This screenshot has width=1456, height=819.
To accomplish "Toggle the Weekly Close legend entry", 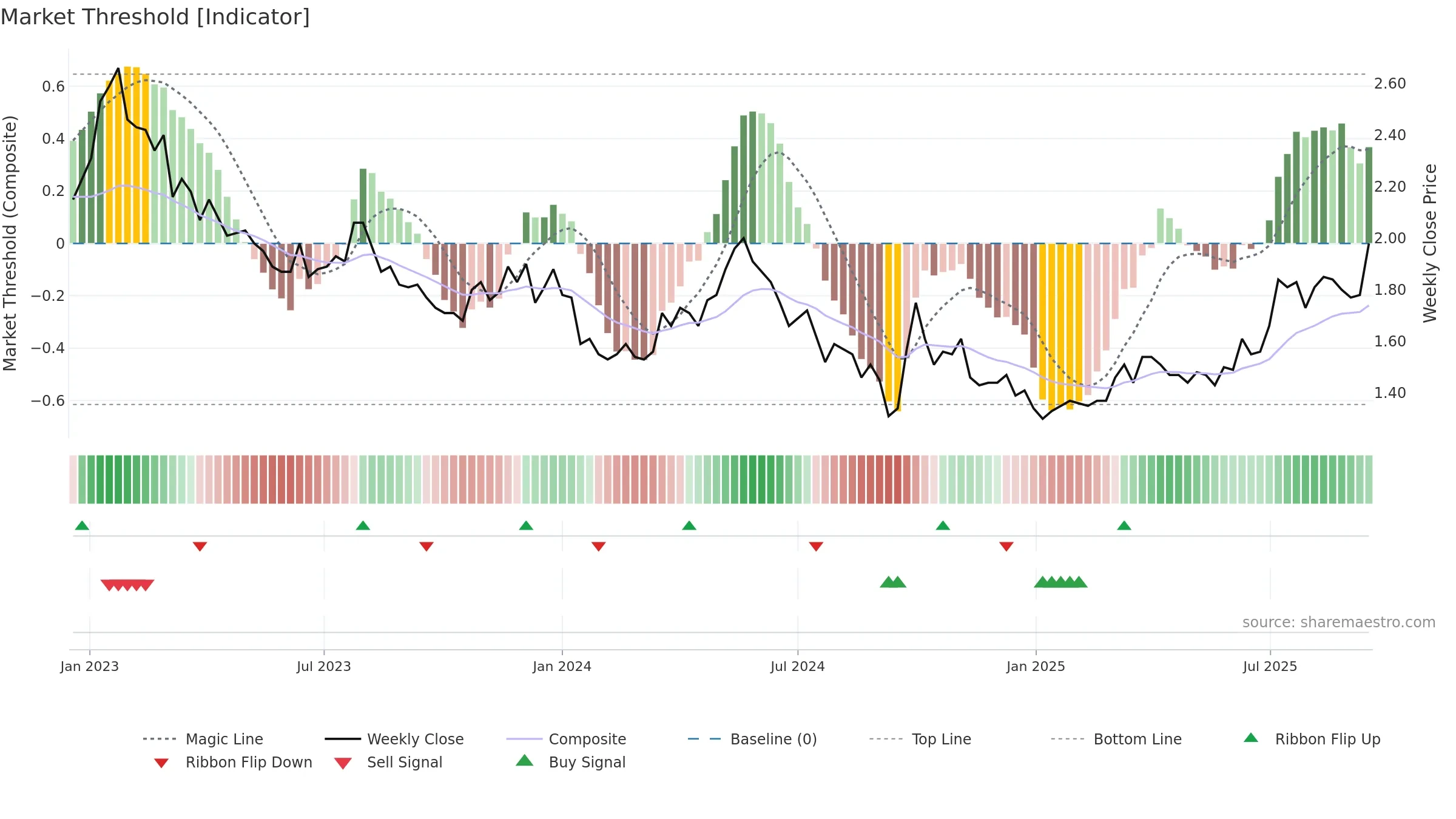I will 394,739.
